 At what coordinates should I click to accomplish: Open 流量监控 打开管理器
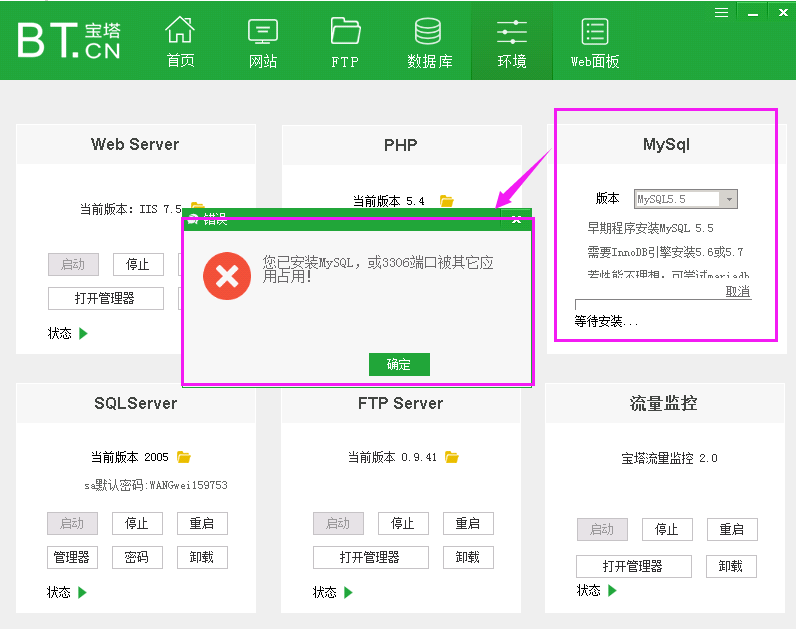click(x=634, y=566)
